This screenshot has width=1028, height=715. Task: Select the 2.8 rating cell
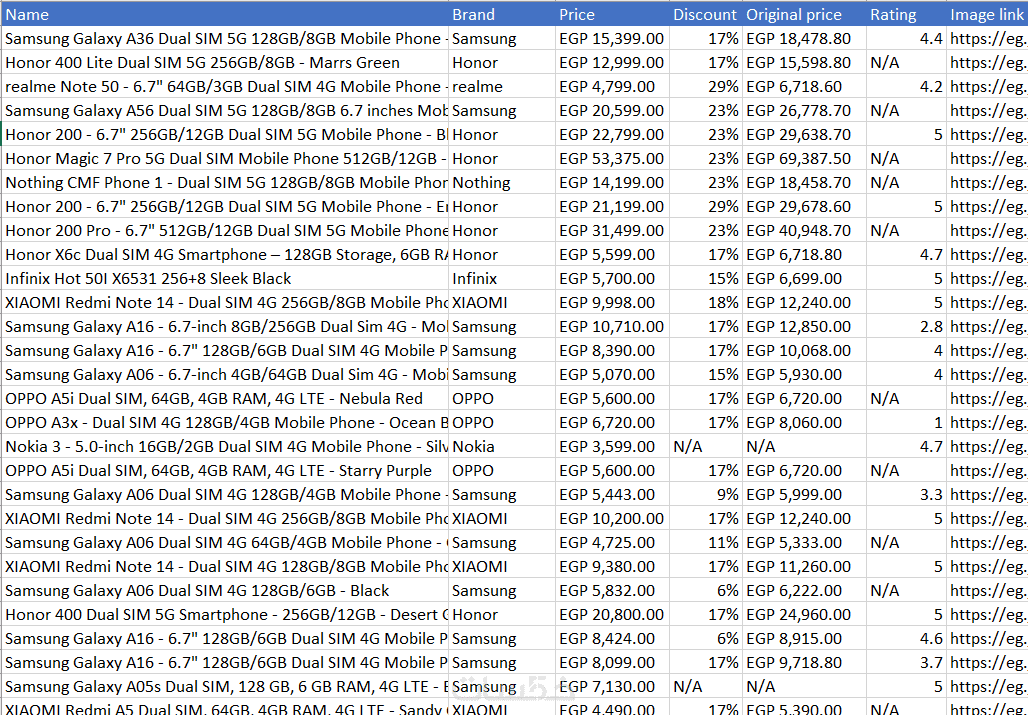tap(906, 326)
